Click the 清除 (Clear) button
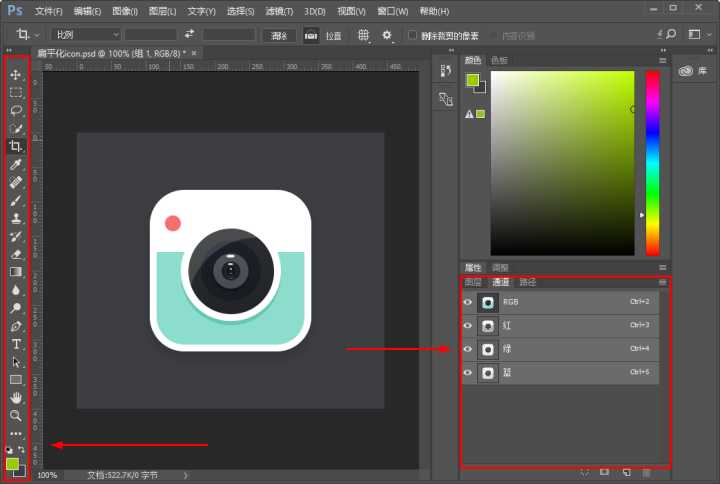The image size is (720, 484). pyautogui.click(x=278, y=35)
